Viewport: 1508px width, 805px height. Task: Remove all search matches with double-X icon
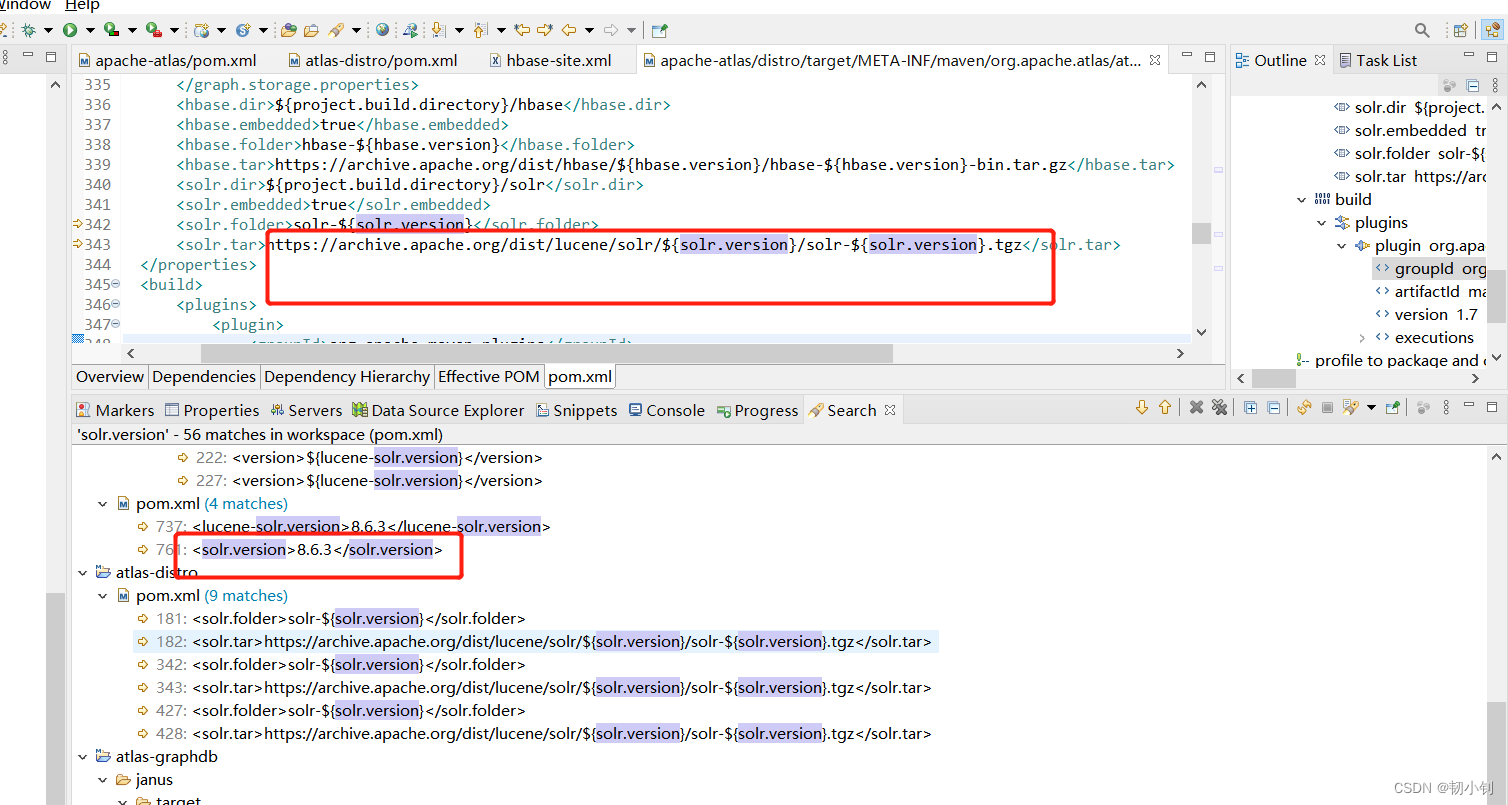click(x=1219, y=408)
